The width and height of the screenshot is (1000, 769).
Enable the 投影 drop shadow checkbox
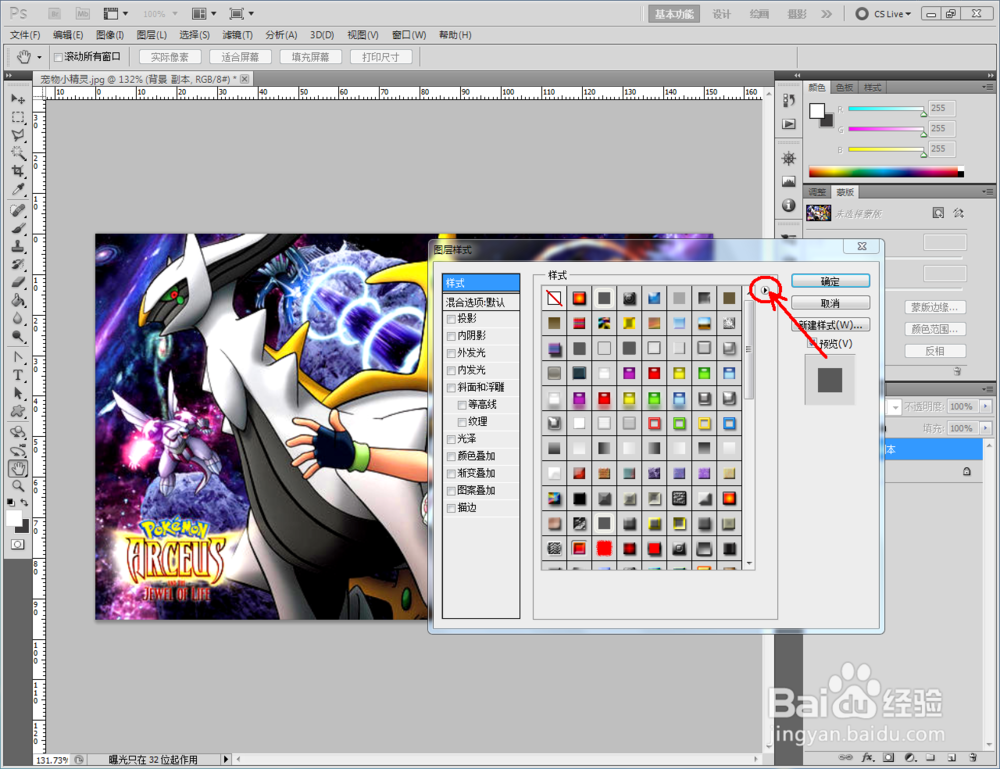pyautogui.click(x=451, y=319)
